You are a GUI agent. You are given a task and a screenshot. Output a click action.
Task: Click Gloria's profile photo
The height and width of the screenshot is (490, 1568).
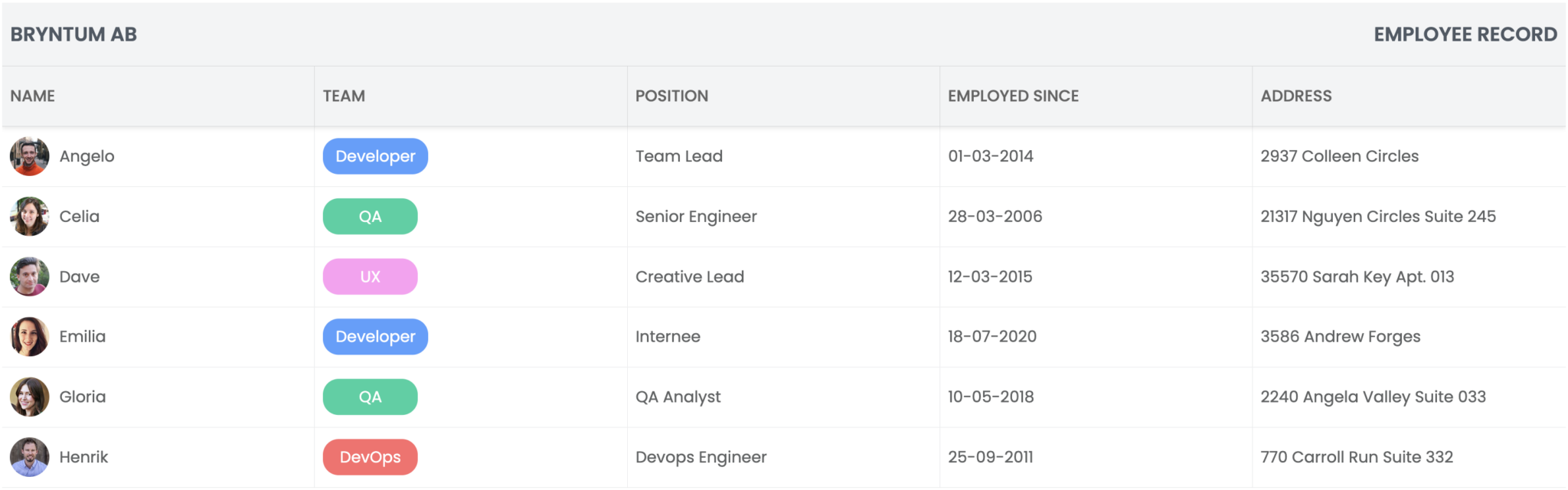29,397
